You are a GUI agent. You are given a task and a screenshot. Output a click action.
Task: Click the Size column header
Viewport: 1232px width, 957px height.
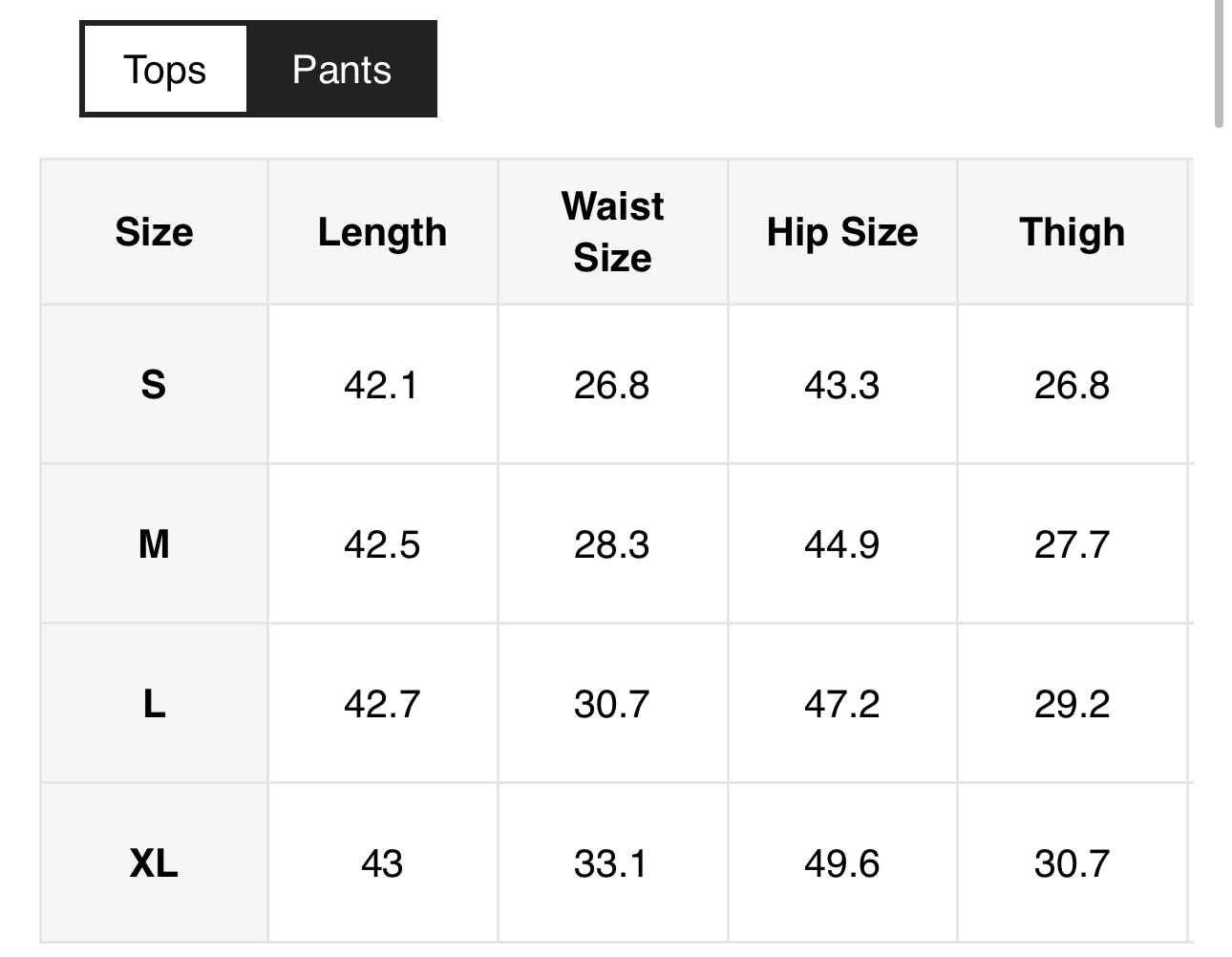coord(154,232)
